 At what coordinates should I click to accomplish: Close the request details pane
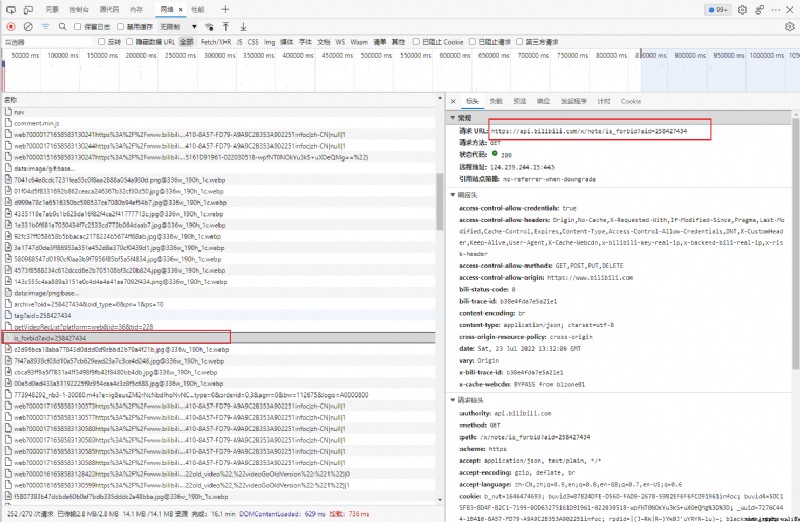(x=453, y=101)
